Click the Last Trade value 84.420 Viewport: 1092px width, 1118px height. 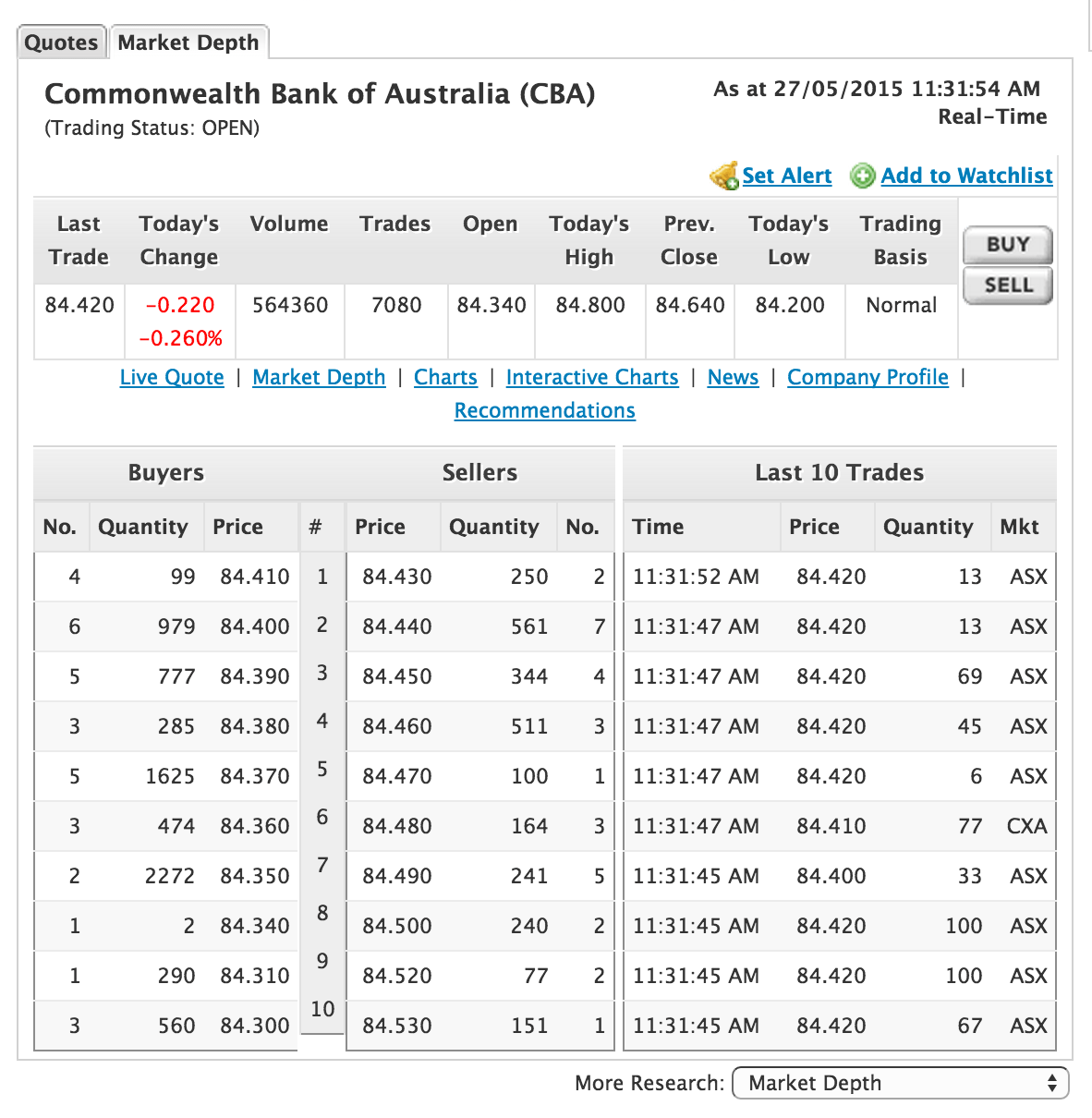pyautogui.click(x=79, y=305)
